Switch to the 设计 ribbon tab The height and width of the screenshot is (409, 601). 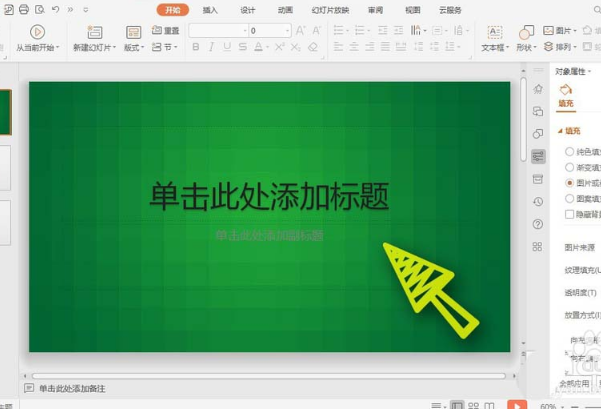[248, 10]
